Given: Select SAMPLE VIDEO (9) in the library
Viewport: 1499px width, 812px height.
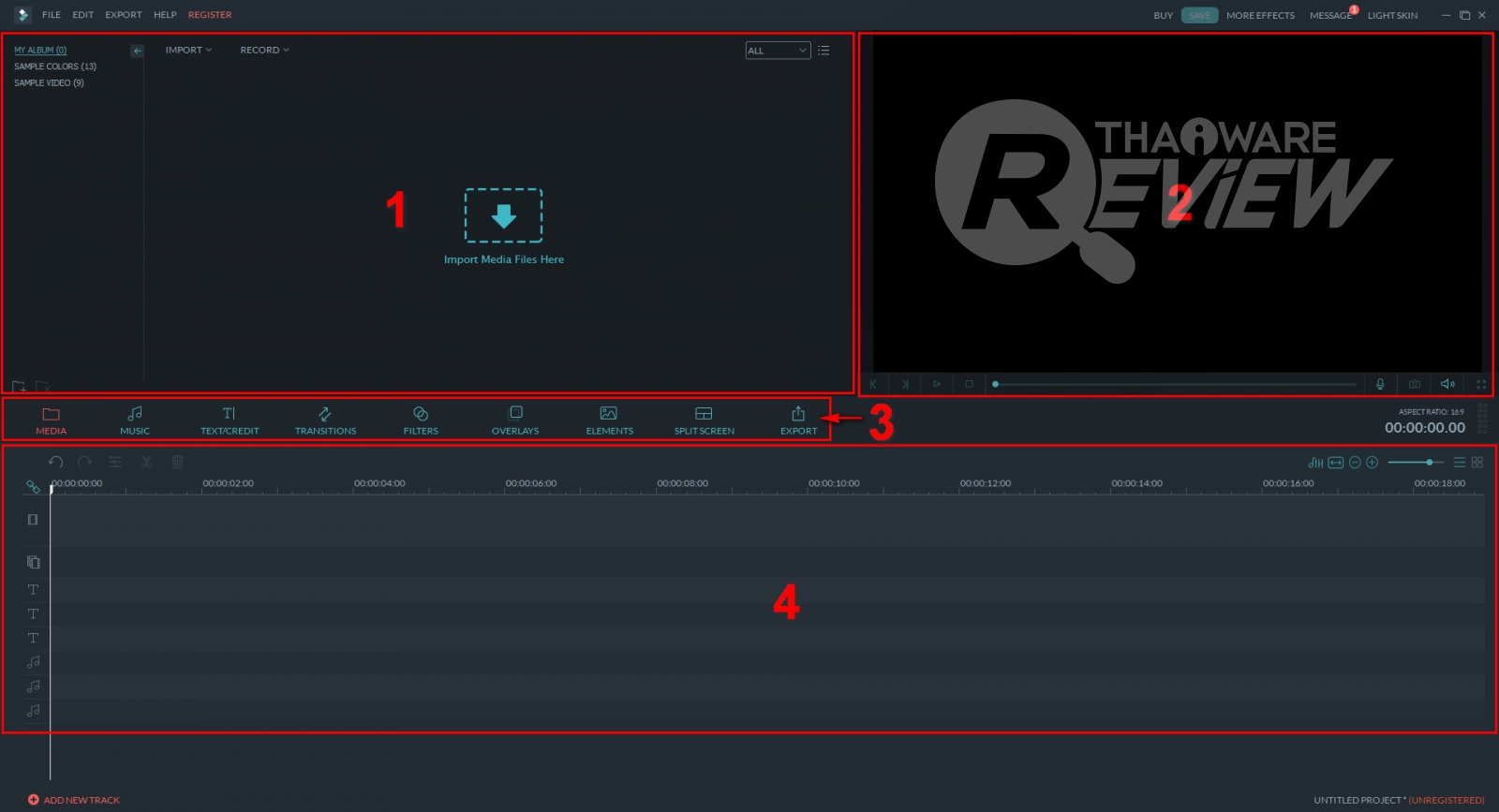Looking at the screenshot, I should coord(49,83).
